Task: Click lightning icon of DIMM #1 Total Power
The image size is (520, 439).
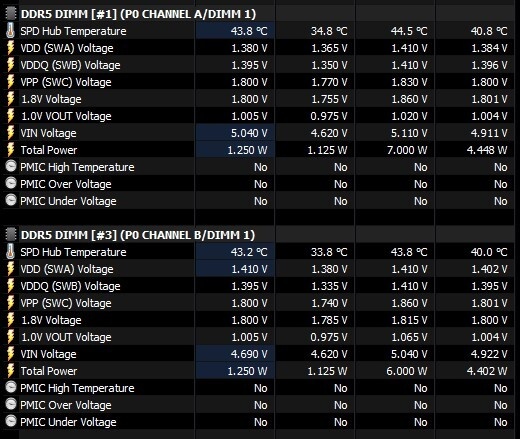Action: point(11,150)
